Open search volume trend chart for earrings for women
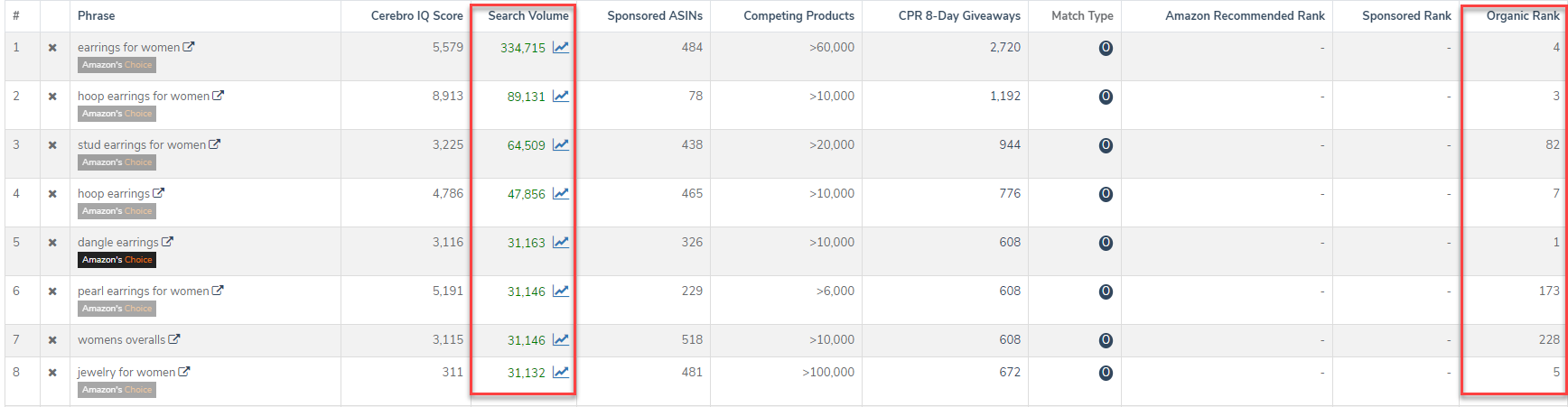Viewport: 1568px width, 407px height. 561,47
